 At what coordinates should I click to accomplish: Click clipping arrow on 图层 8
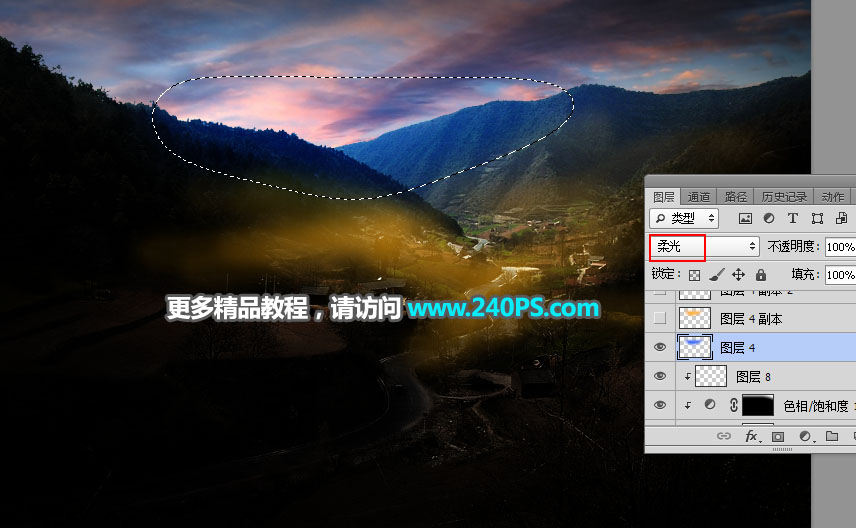tap(687, 376)
